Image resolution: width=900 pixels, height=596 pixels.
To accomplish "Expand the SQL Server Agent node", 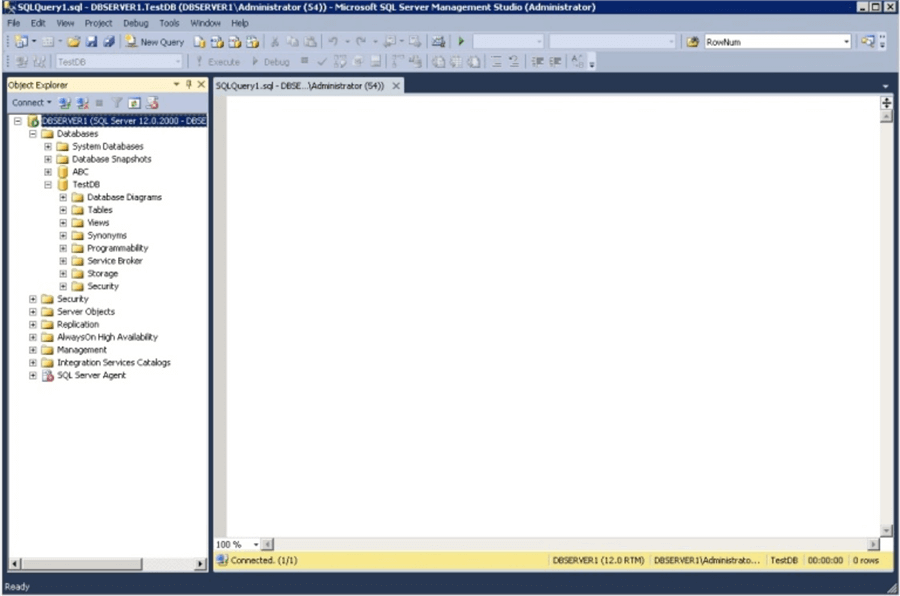I will coord(33,375).
